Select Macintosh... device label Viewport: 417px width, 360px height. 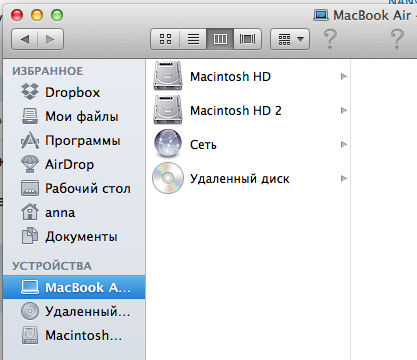click(x=83, y=336)
